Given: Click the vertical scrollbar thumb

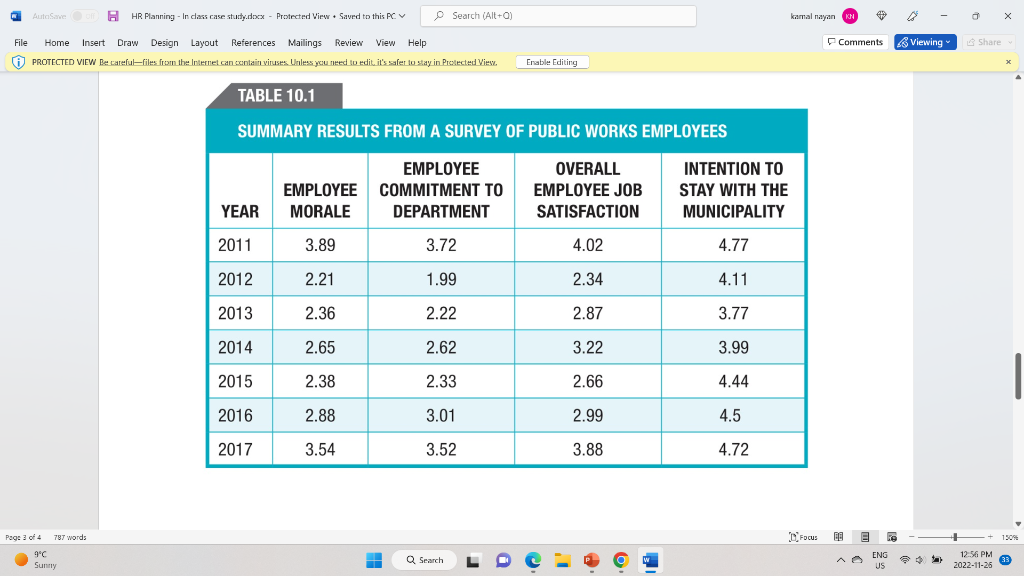Looking at the screenshot, I should click(1018, 376).
